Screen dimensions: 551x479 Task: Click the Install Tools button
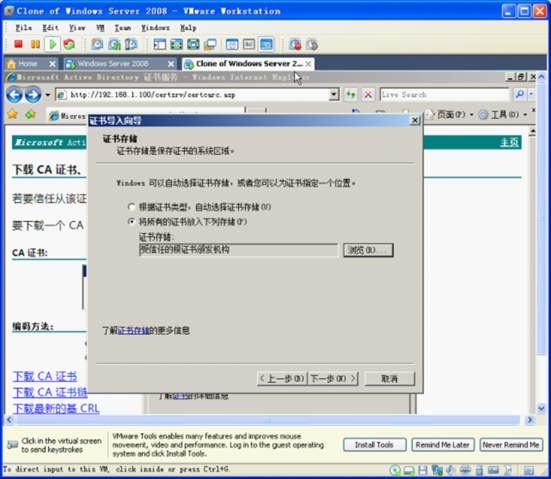374,445
